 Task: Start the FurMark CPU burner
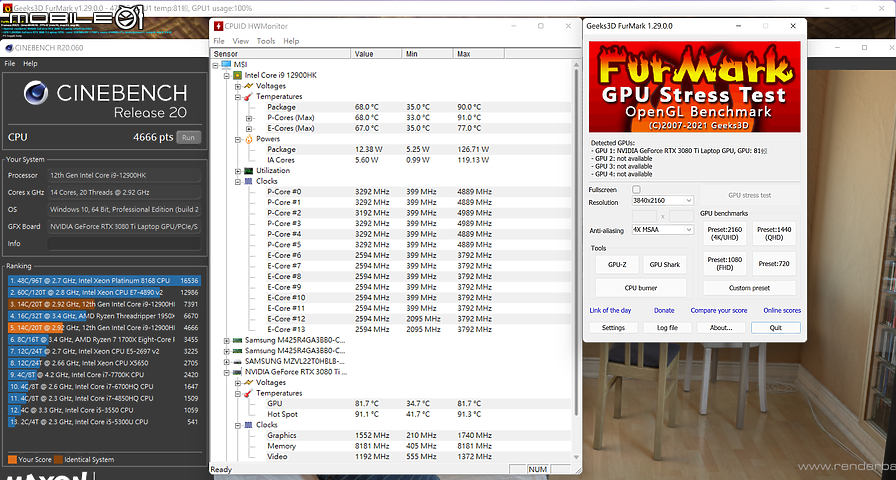coord(641,288)
